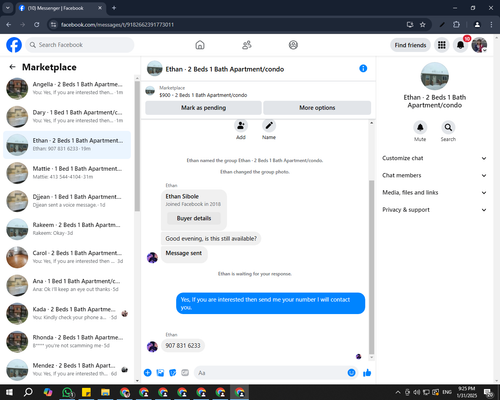Screen dimensions: 500x400
Task: Open Buyer details for Ethan Sibole
Action: 194,218
